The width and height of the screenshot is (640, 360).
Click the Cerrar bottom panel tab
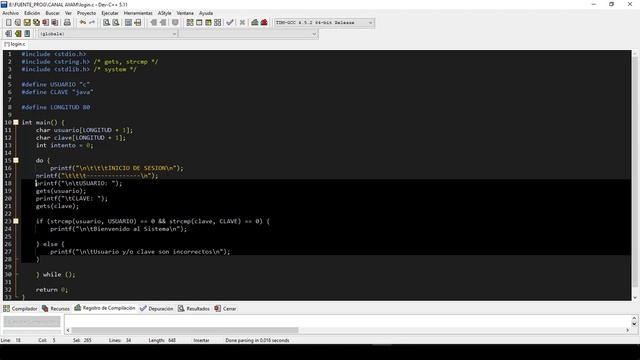coord(225,309)
